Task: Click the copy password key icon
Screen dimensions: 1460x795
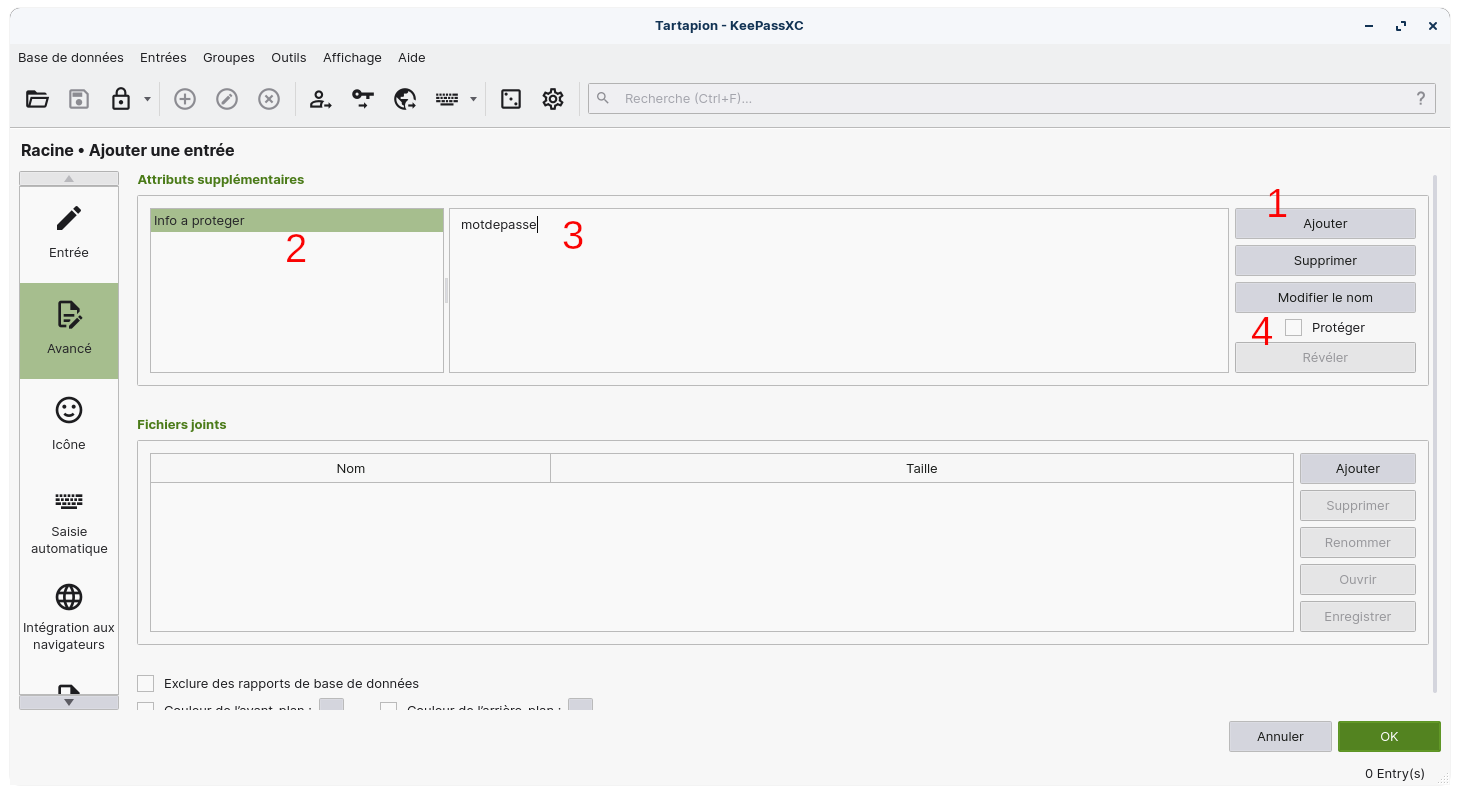Action: tap(362, 98)
